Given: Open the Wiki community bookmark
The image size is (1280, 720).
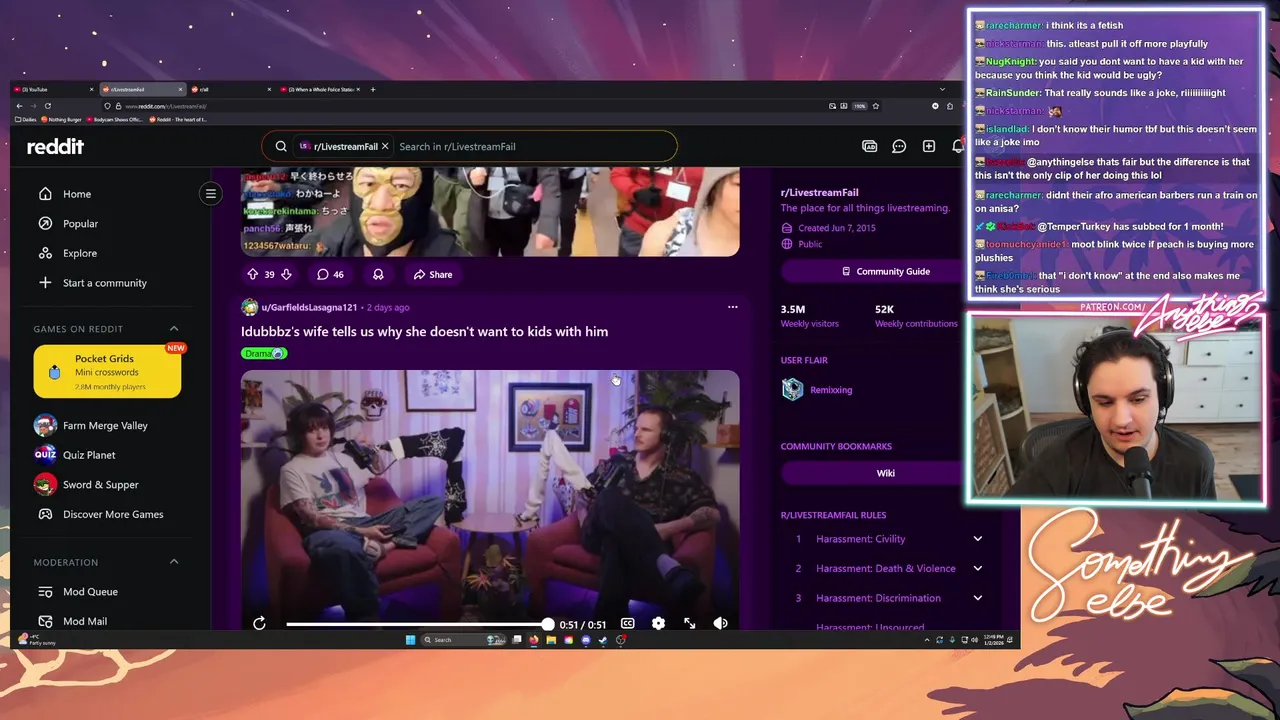Looking at the screenshot, I should [x=885, y=473].
